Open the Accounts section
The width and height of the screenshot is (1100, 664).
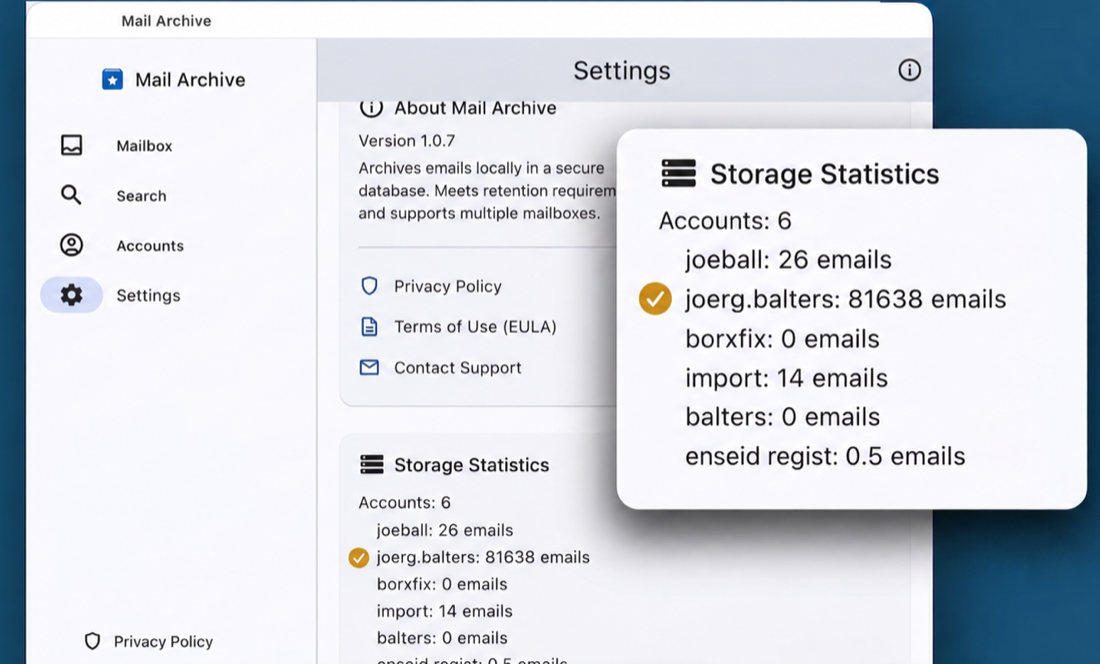pos(150,245)
